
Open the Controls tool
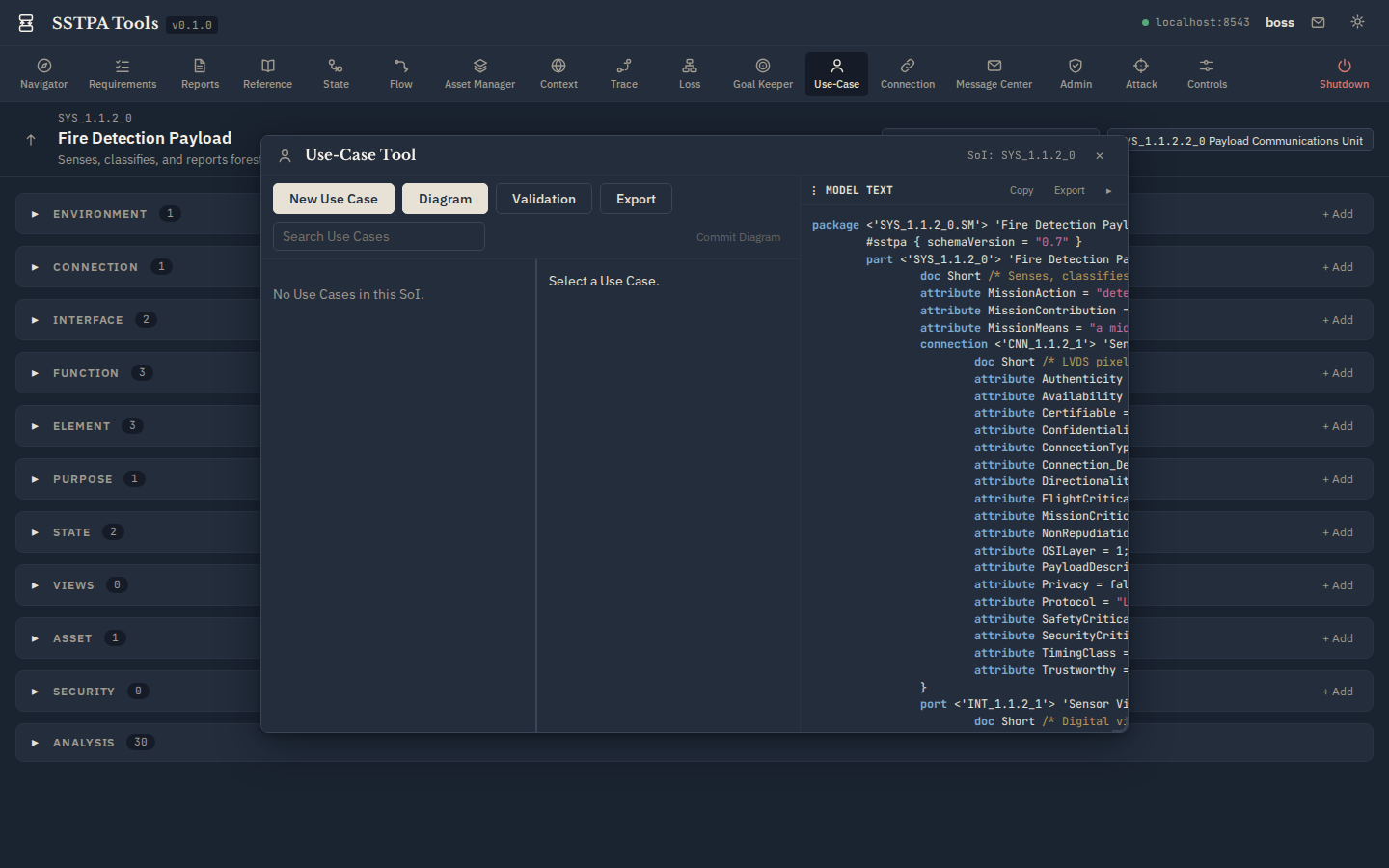1207,74
